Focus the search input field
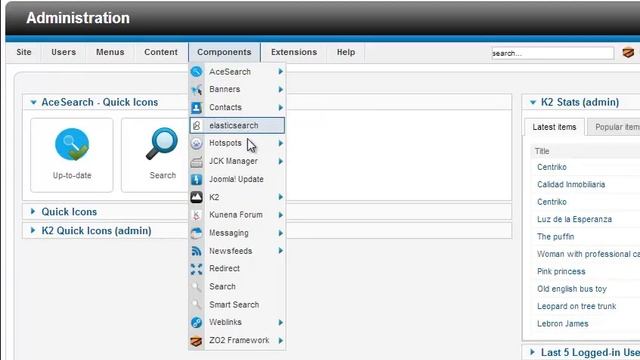The width and height of the screenshot is (640, 360). pyautogui.click(x=553, y=53)
